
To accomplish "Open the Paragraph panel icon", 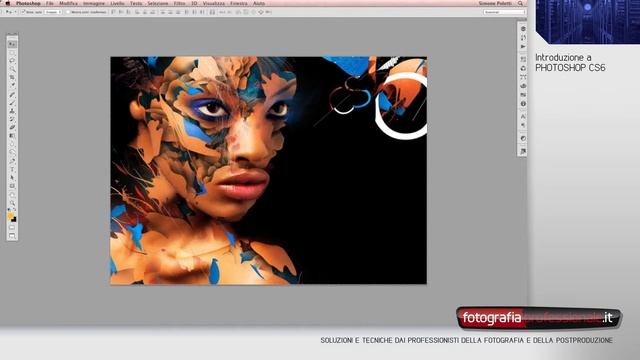I will (523, 125).
